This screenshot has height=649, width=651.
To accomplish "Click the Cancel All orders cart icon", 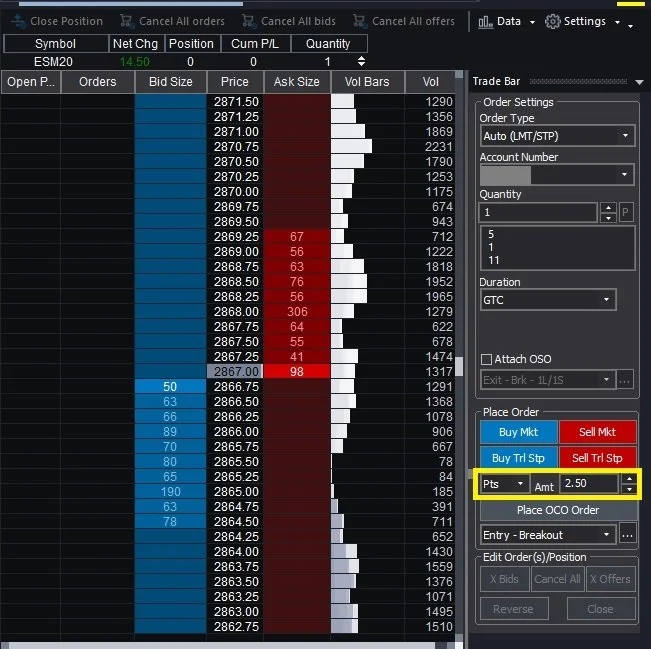I will click(x=126, y=21).
